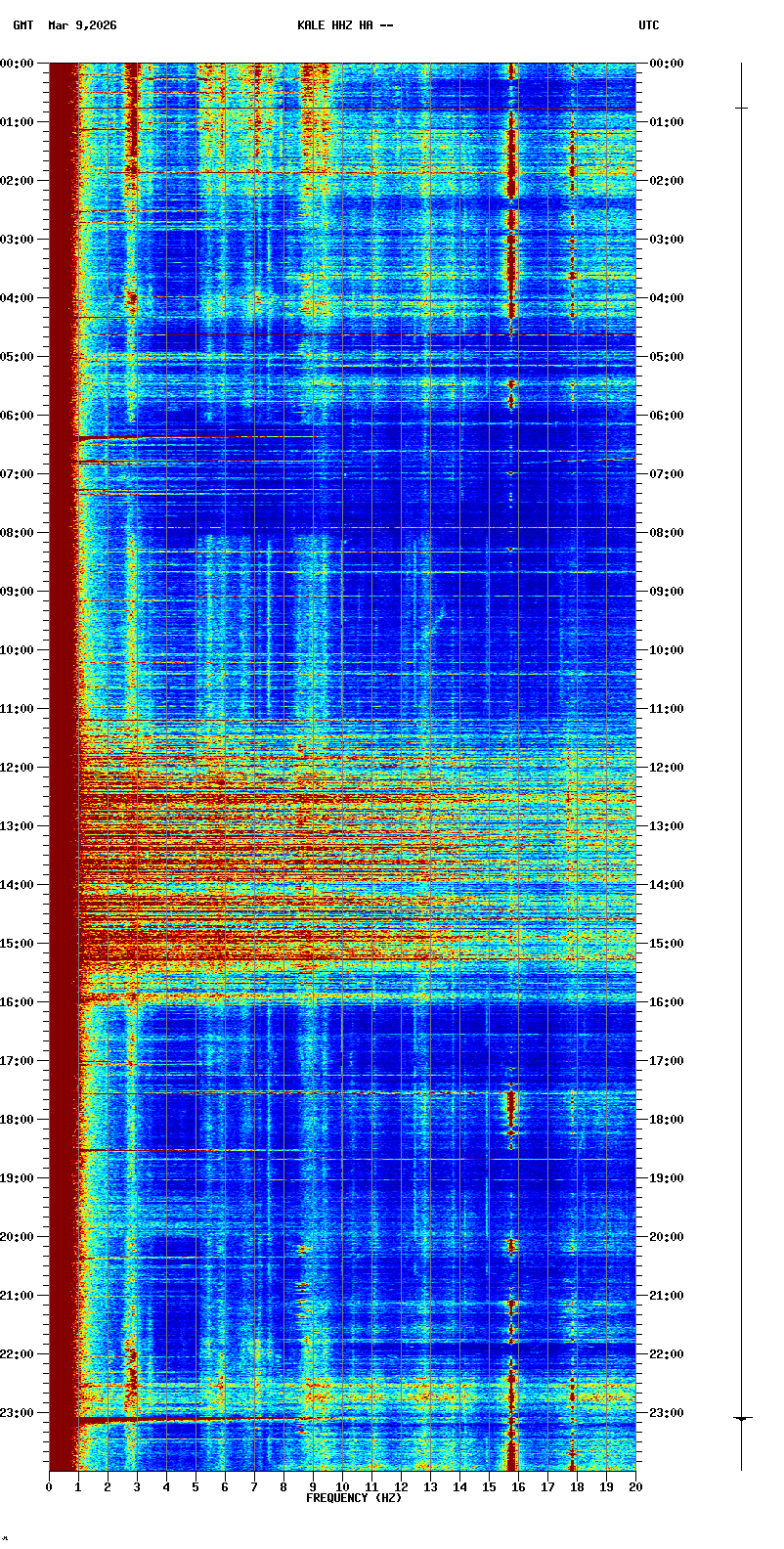Click the FREQUENCY (HZ) axis label
The image size is (784, 1549).
pos(354,1498)
